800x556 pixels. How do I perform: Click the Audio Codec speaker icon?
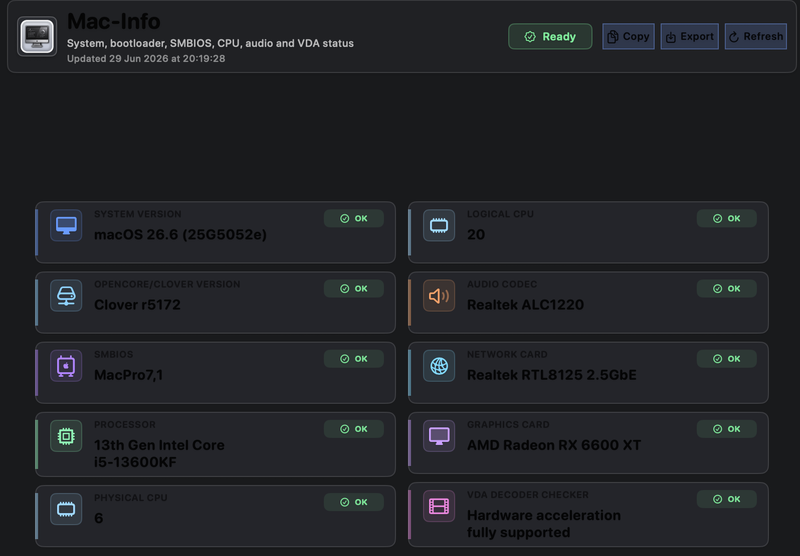439,295
